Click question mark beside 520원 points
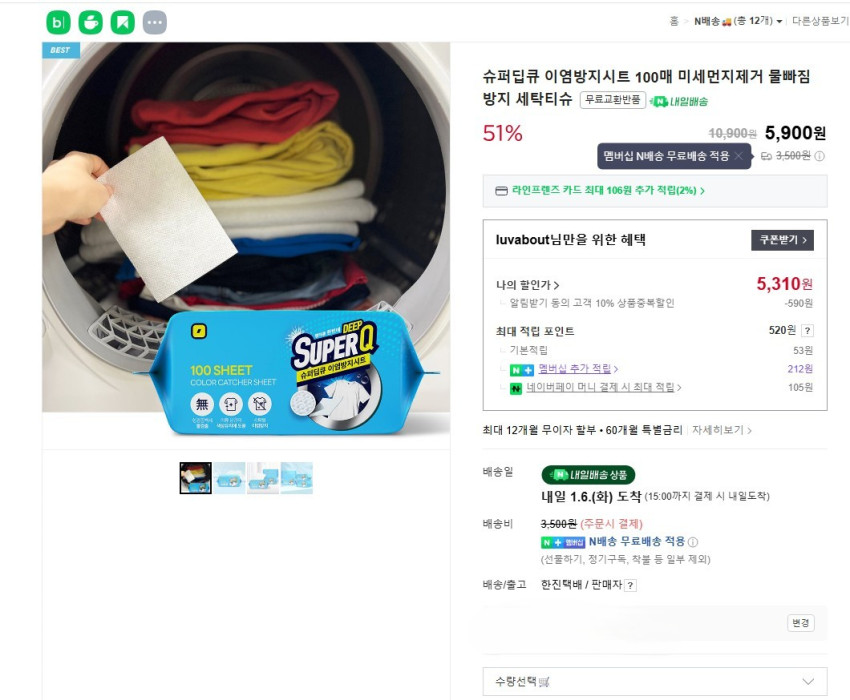 [x=807, y=331]
